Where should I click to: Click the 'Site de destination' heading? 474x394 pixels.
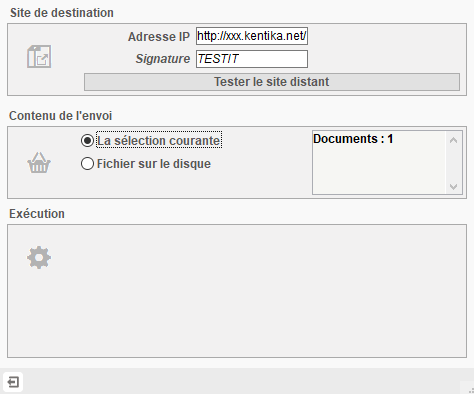[x=62, y=13]
